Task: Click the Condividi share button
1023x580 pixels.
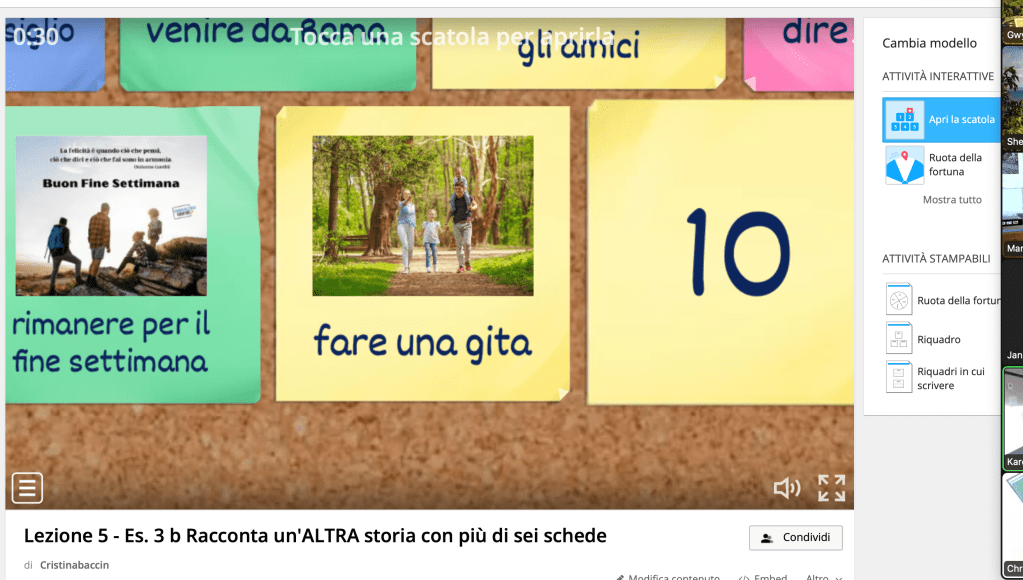Action: 795,537
